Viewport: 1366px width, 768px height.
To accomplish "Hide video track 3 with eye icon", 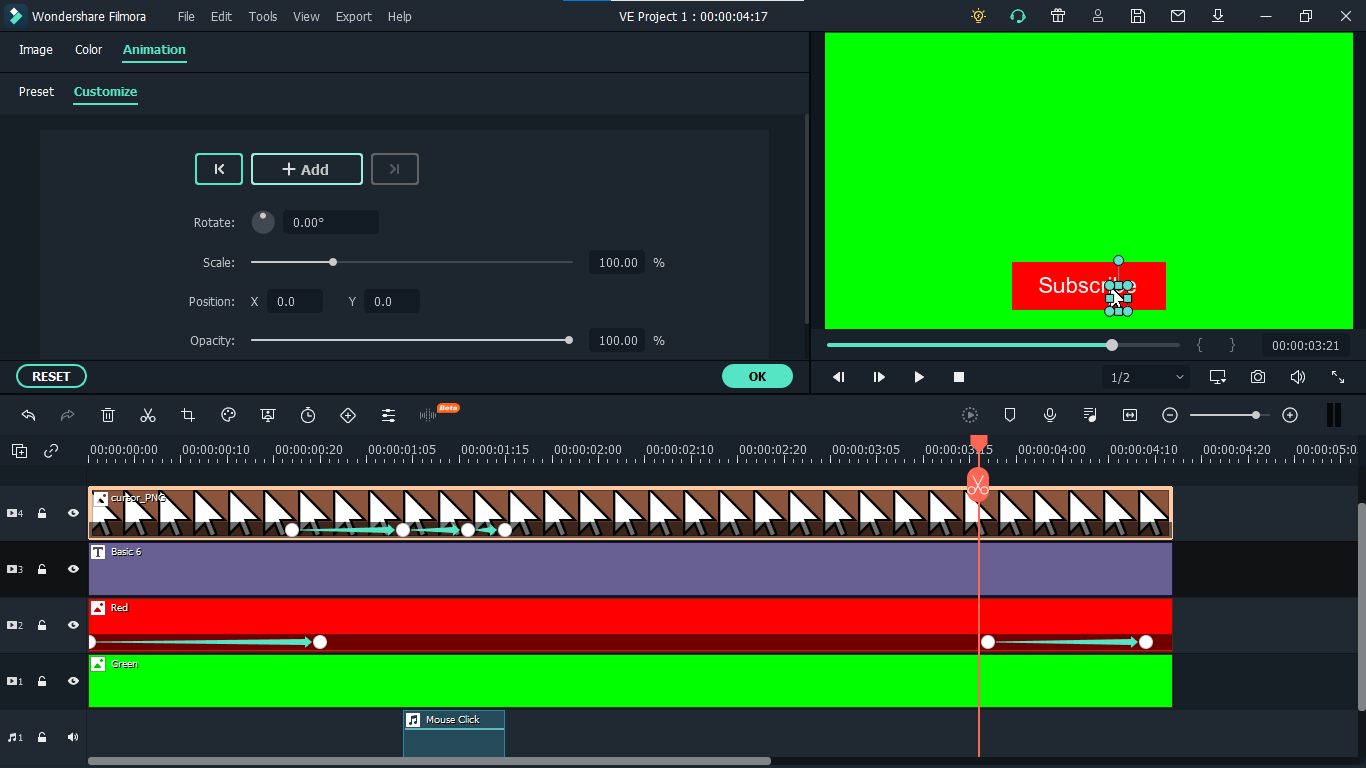I will pos(73,569).
